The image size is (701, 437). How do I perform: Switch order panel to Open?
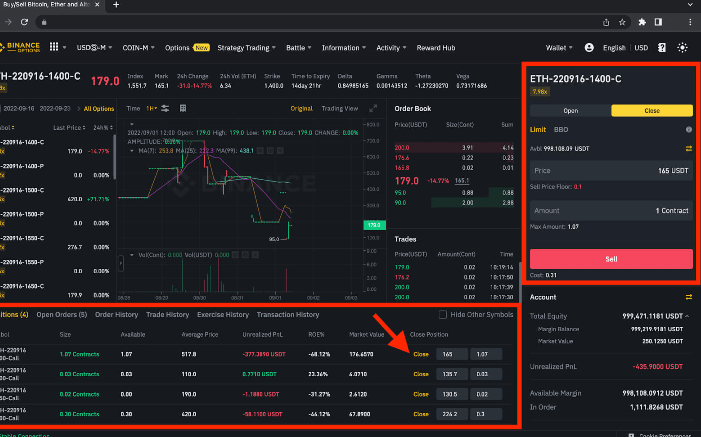pos(570,110)
